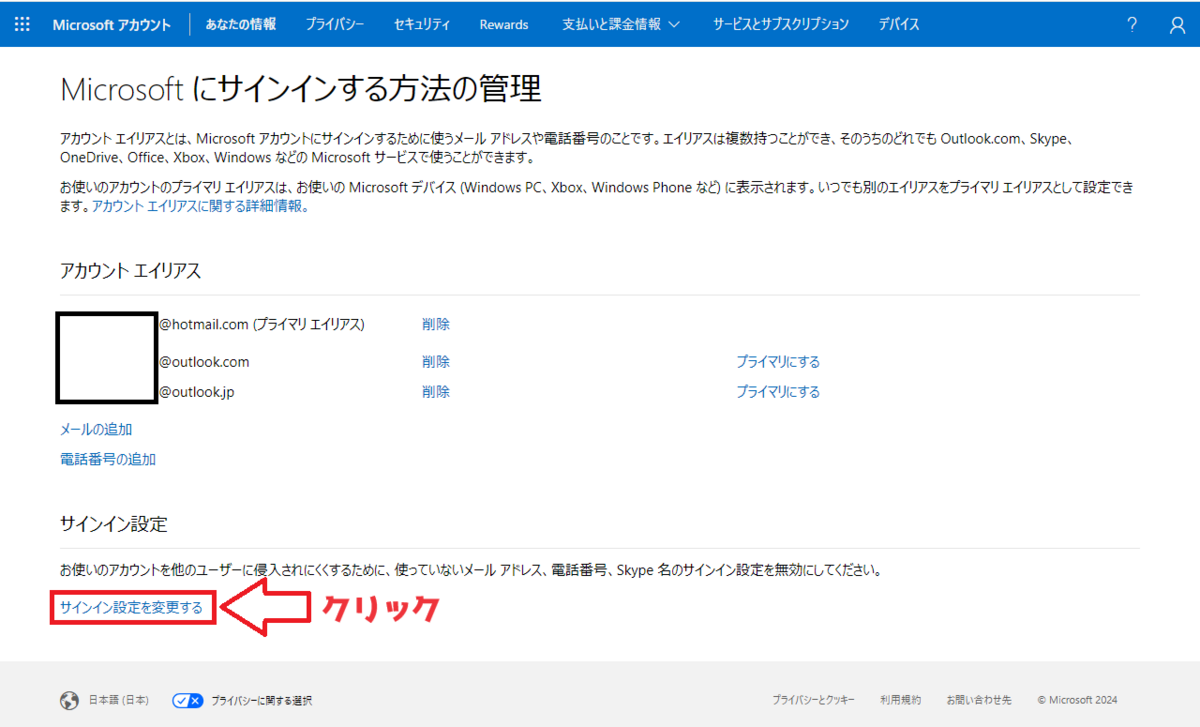
Task: Click the @hotmail.com (プライマリ エイリアス) text
Action: pos(262,324)
